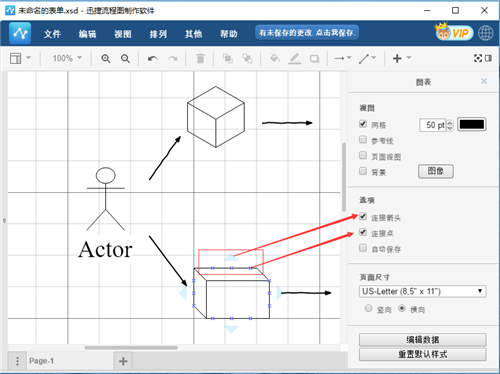Expand the connection arrow dropdown caret

click(x=349, y=58)
